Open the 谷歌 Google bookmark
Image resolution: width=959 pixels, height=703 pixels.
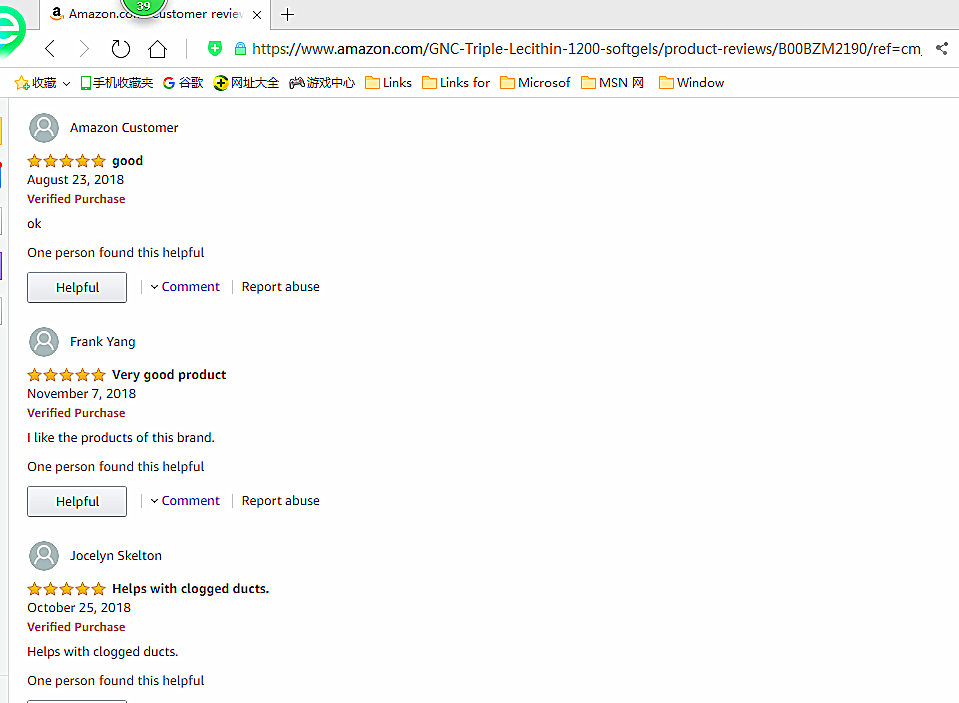pos(183,83)
